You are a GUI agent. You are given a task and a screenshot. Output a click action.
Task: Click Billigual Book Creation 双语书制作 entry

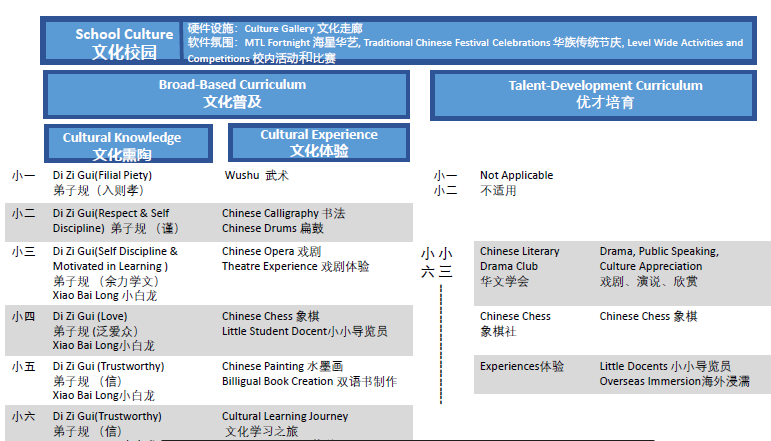point(309,382)
